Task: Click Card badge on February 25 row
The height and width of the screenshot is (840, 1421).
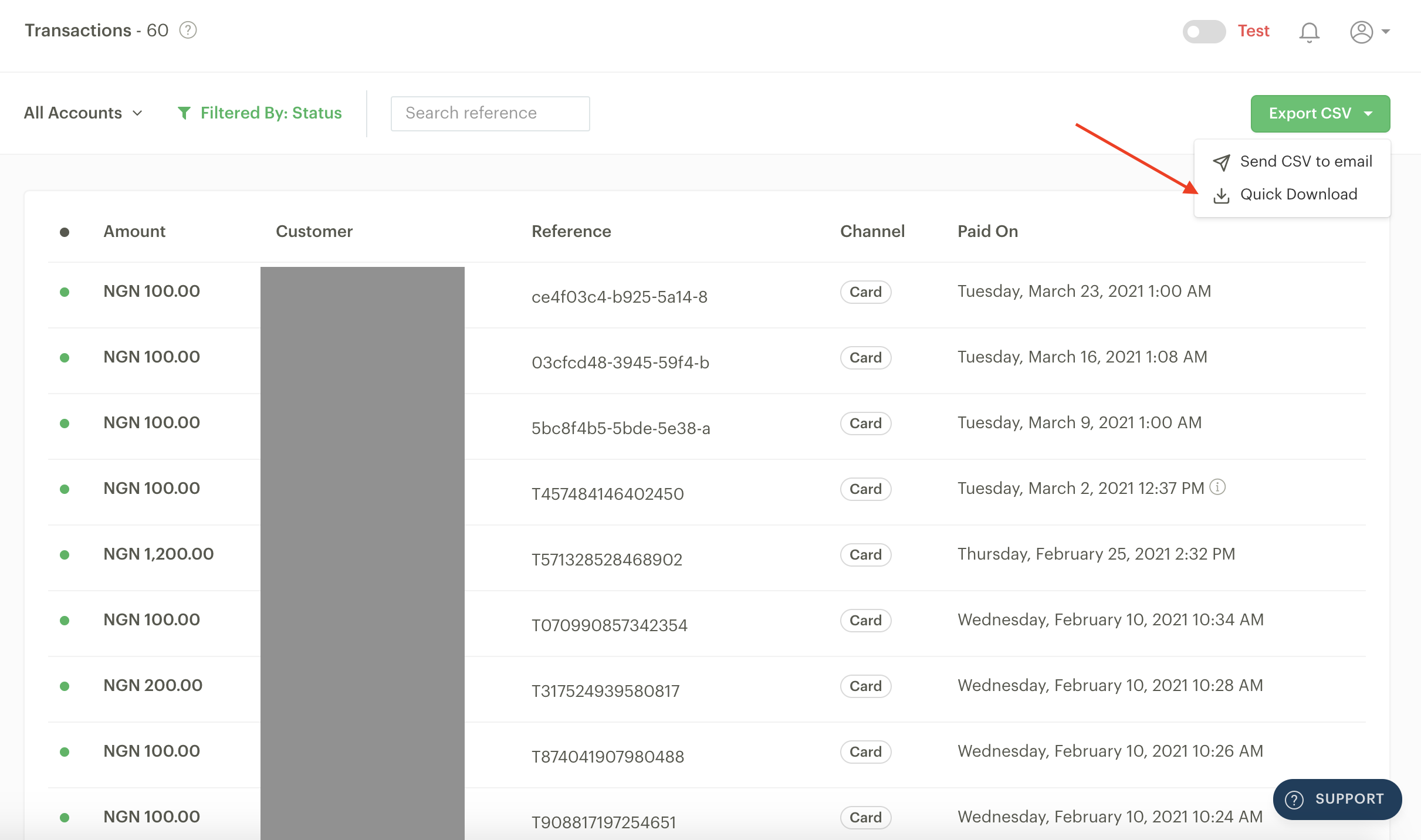Action: (865, 554)
